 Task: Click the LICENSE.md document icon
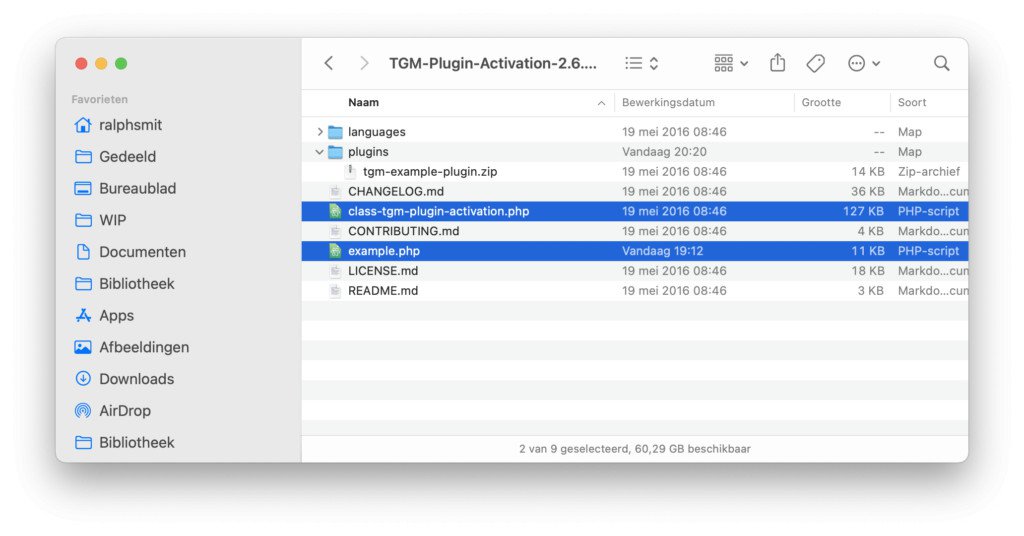click(x=335, y=271)
